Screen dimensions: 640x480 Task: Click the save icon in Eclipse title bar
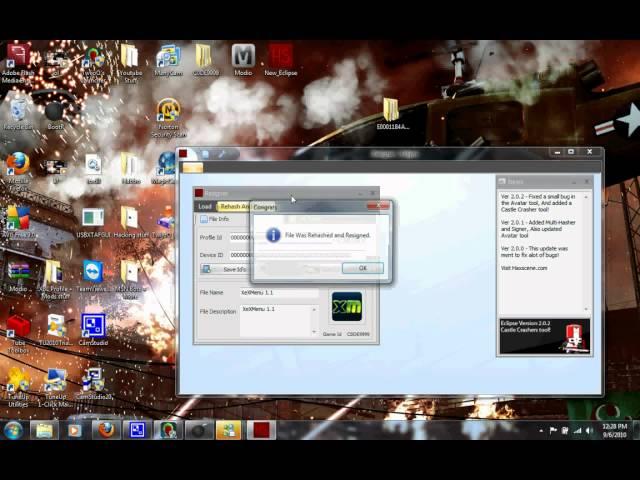(205, 154)
